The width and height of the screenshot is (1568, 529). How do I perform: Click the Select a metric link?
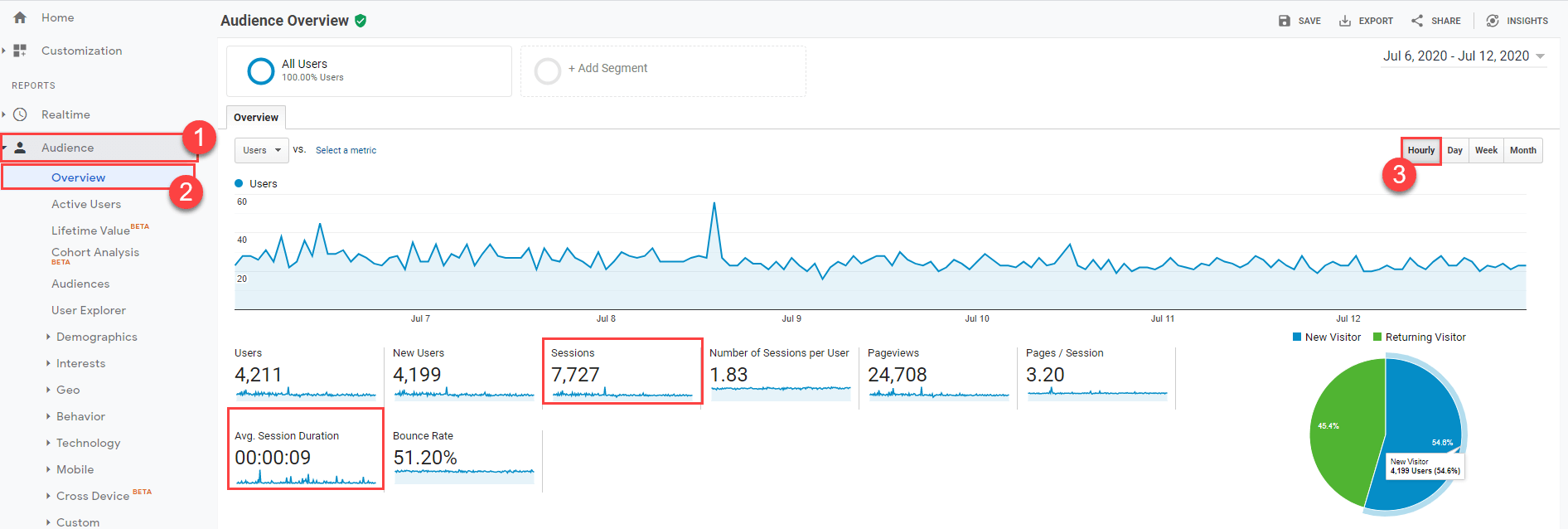pos(346,150)
